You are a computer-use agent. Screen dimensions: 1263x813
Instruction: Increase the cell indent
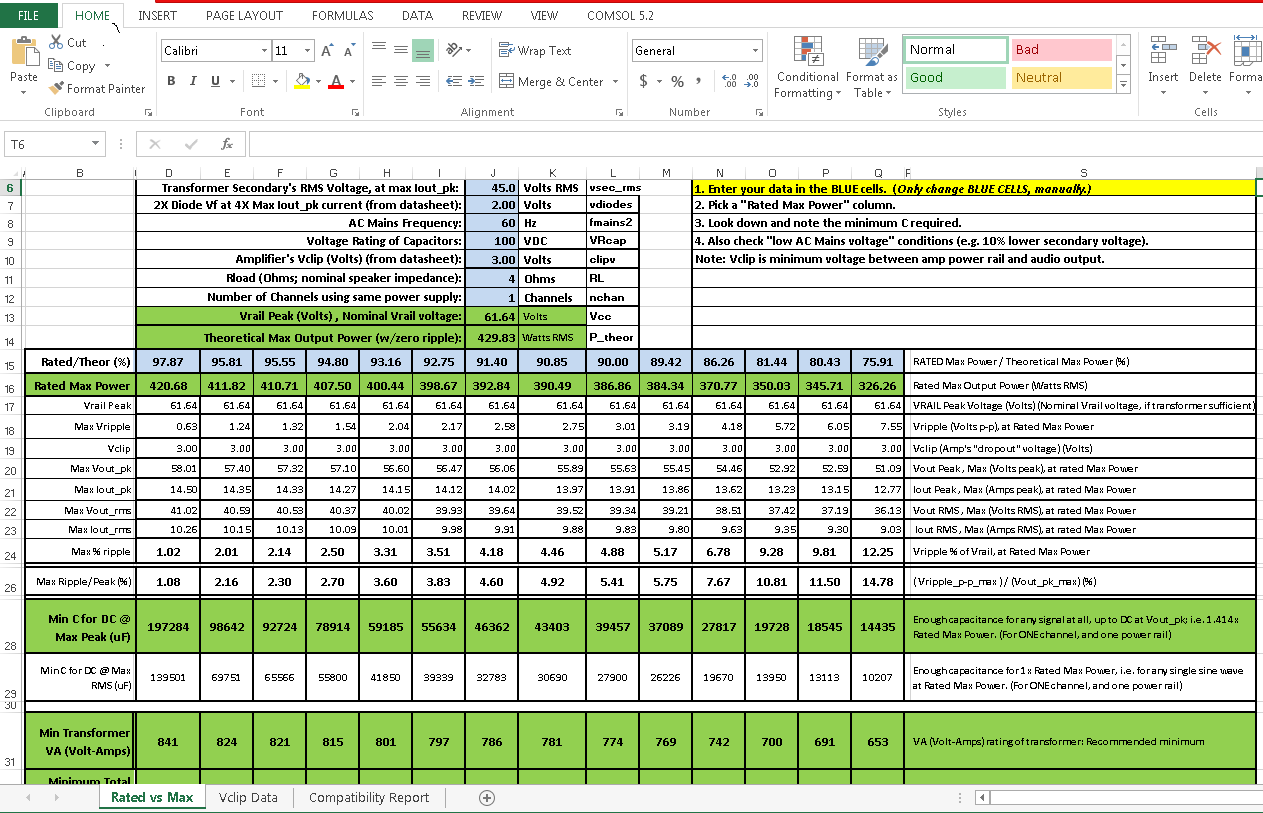[476, 81]
